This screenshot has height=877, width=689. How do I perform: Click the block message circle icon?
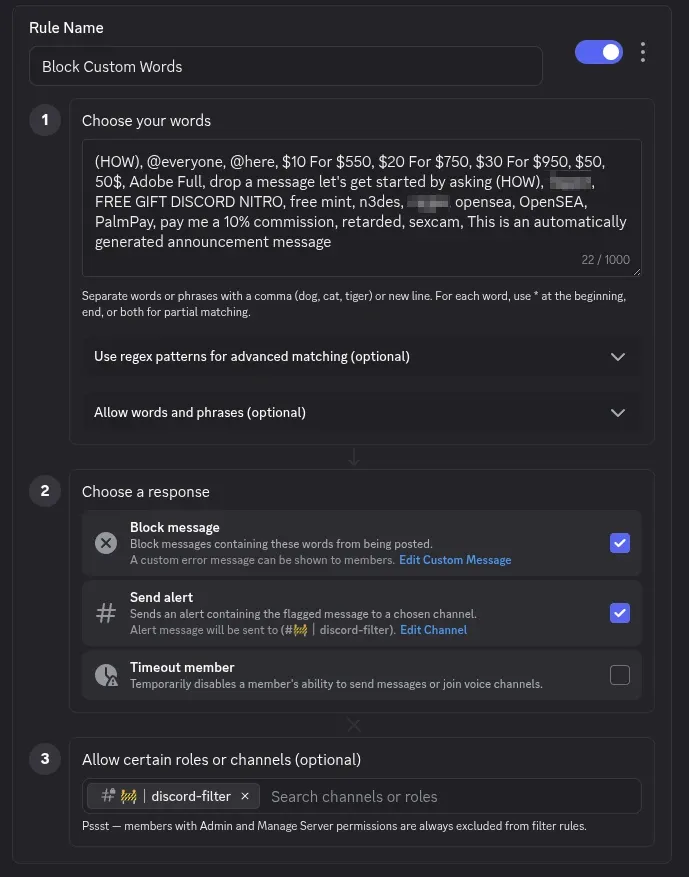click(106, 543)
